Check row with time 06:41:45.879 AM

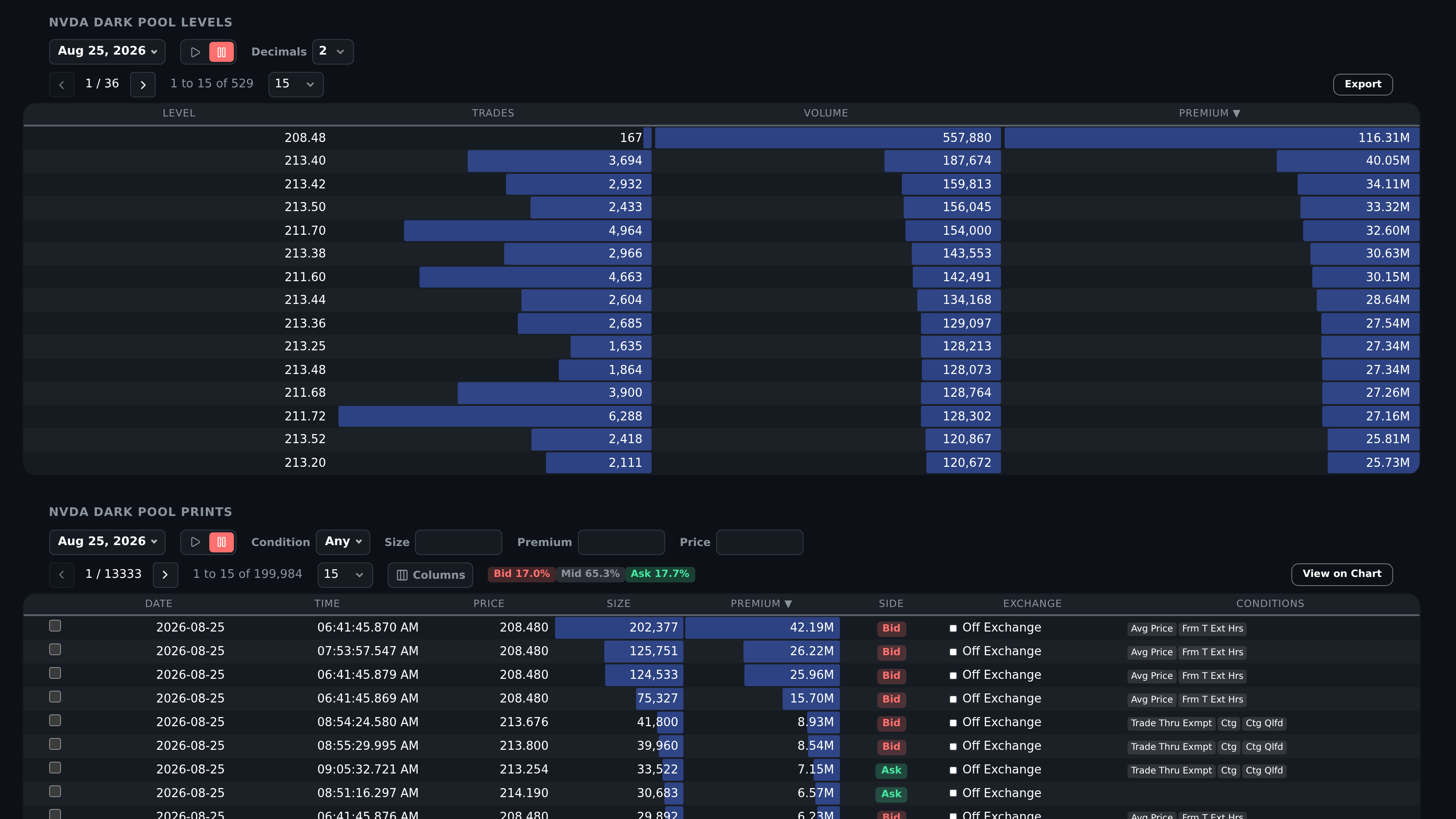tap(55, 673)
